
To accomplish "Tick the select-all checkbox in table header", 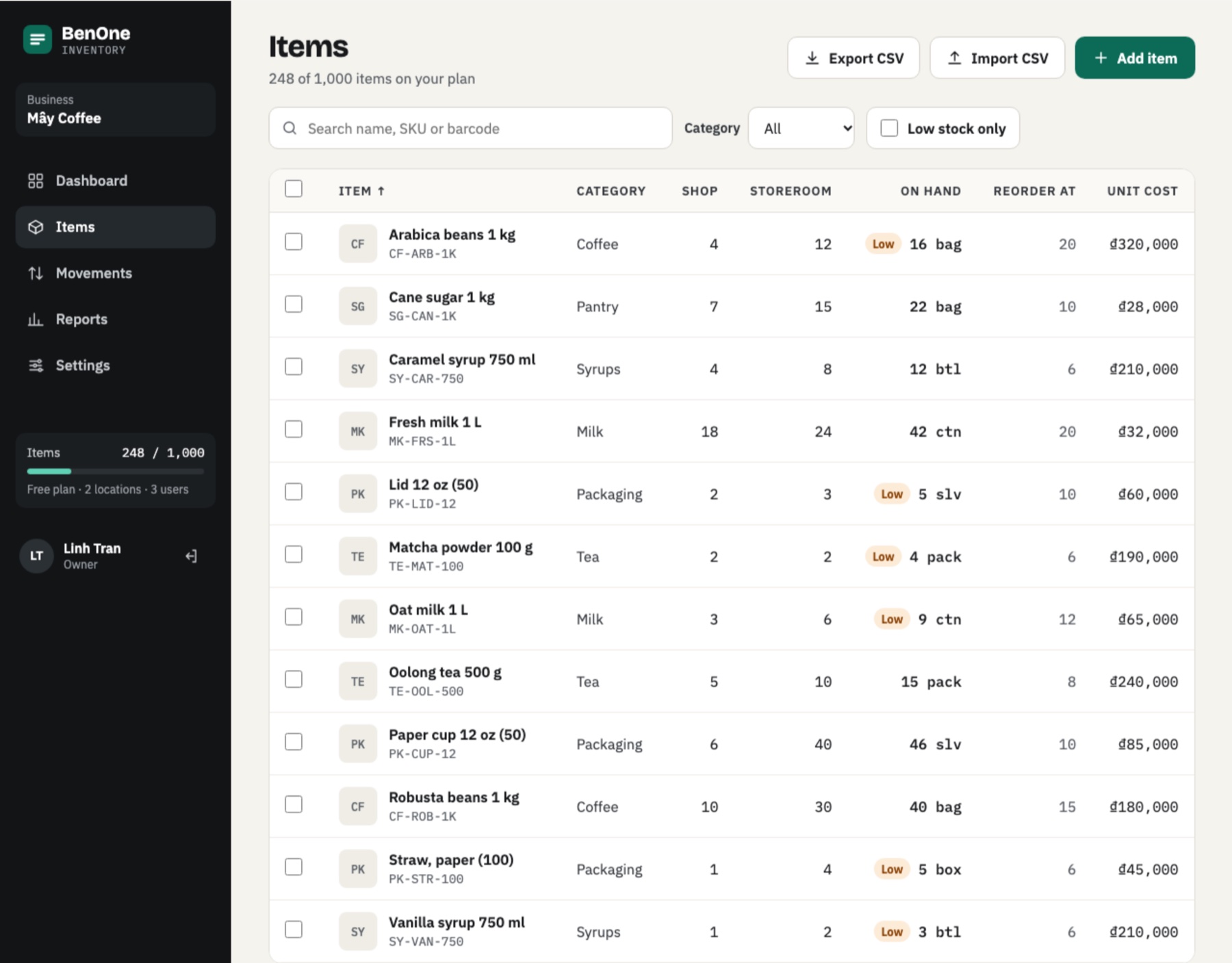I will pos(294,189).
